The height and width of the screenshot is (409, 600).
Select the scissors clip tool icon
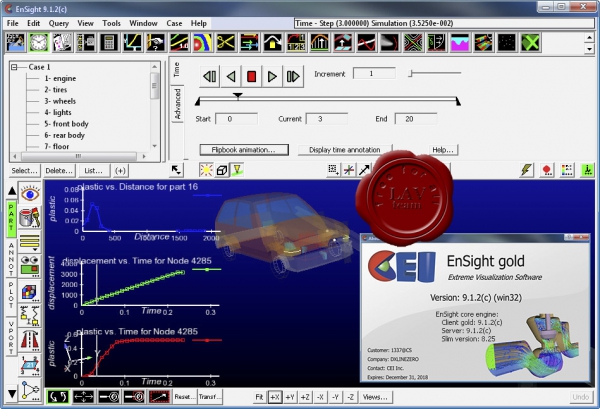[x=226, y=42]
